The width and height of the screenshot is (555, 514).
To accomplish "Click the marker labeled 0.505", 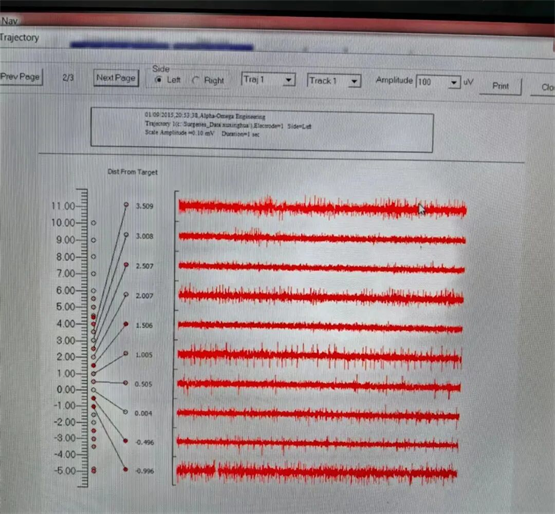I will click(125, 383).
